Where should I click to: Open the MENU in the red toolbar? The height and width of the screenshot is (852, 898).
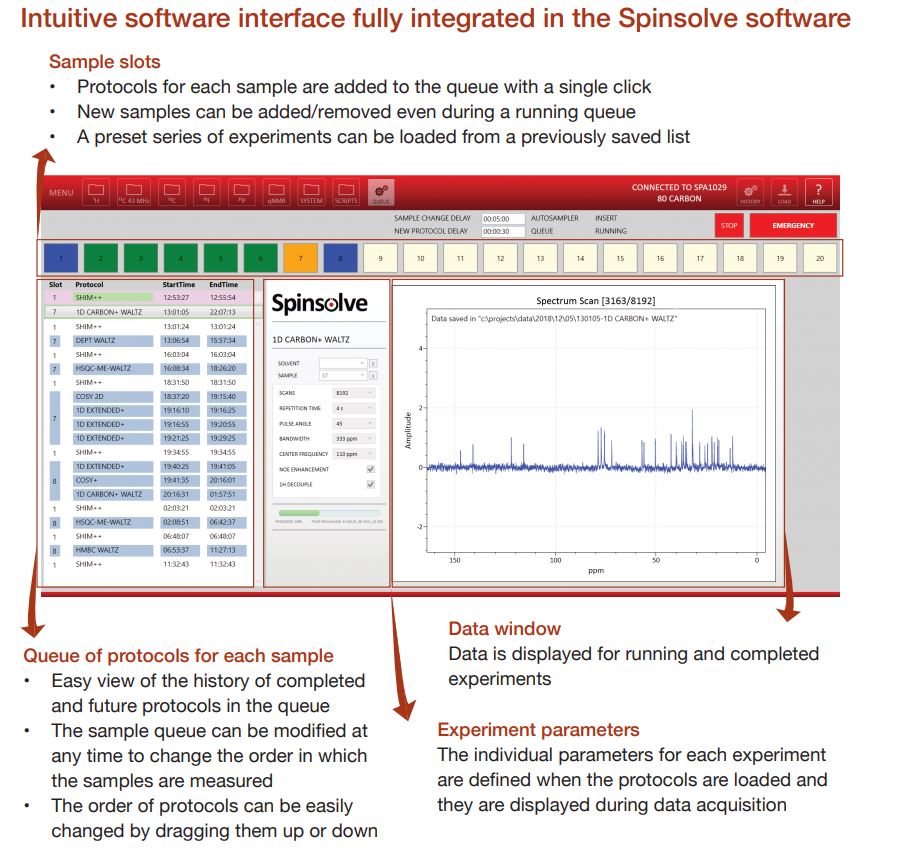61,193
